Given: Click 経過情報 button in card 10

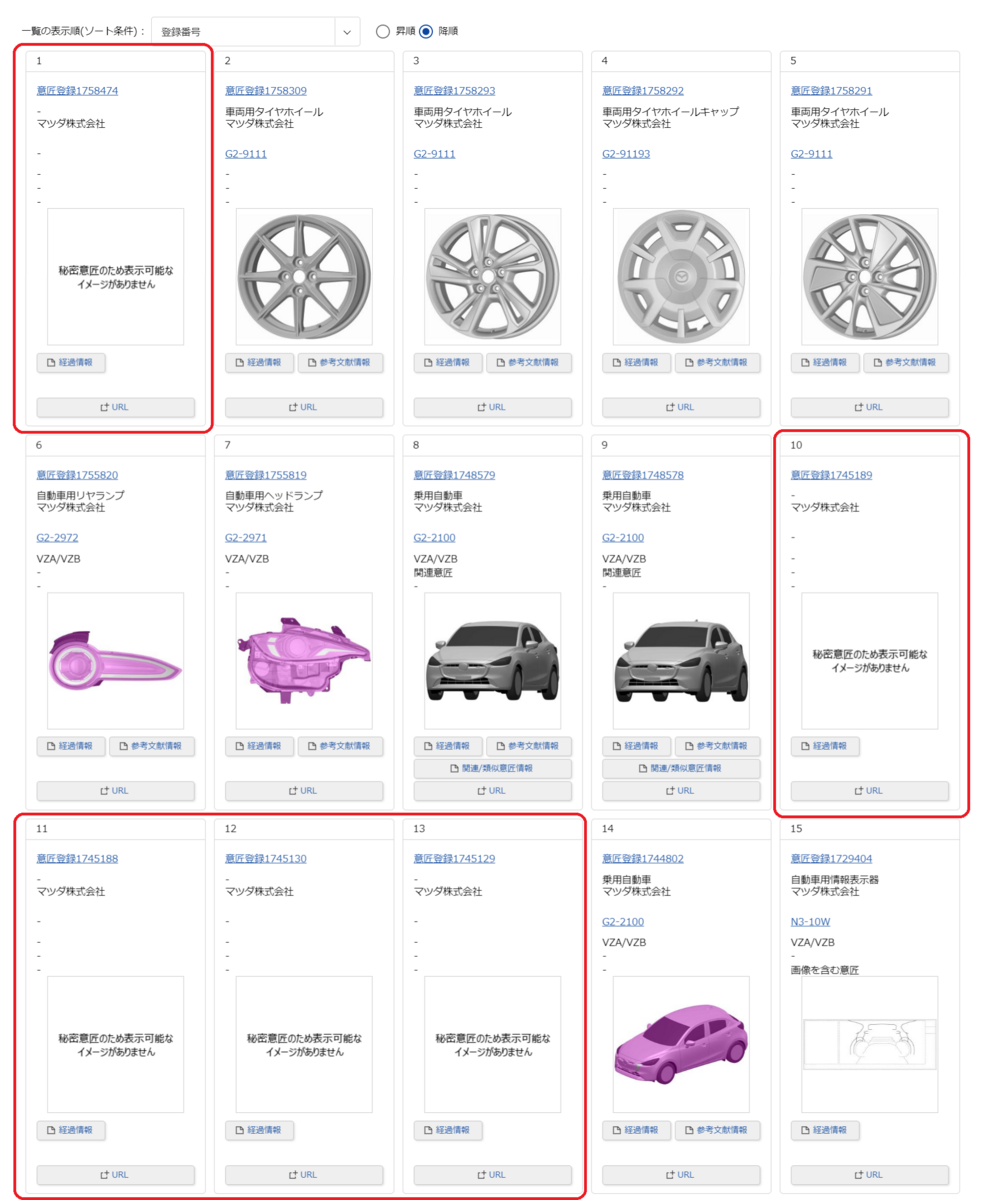Looking at the screenshot, I should point(825,746).
